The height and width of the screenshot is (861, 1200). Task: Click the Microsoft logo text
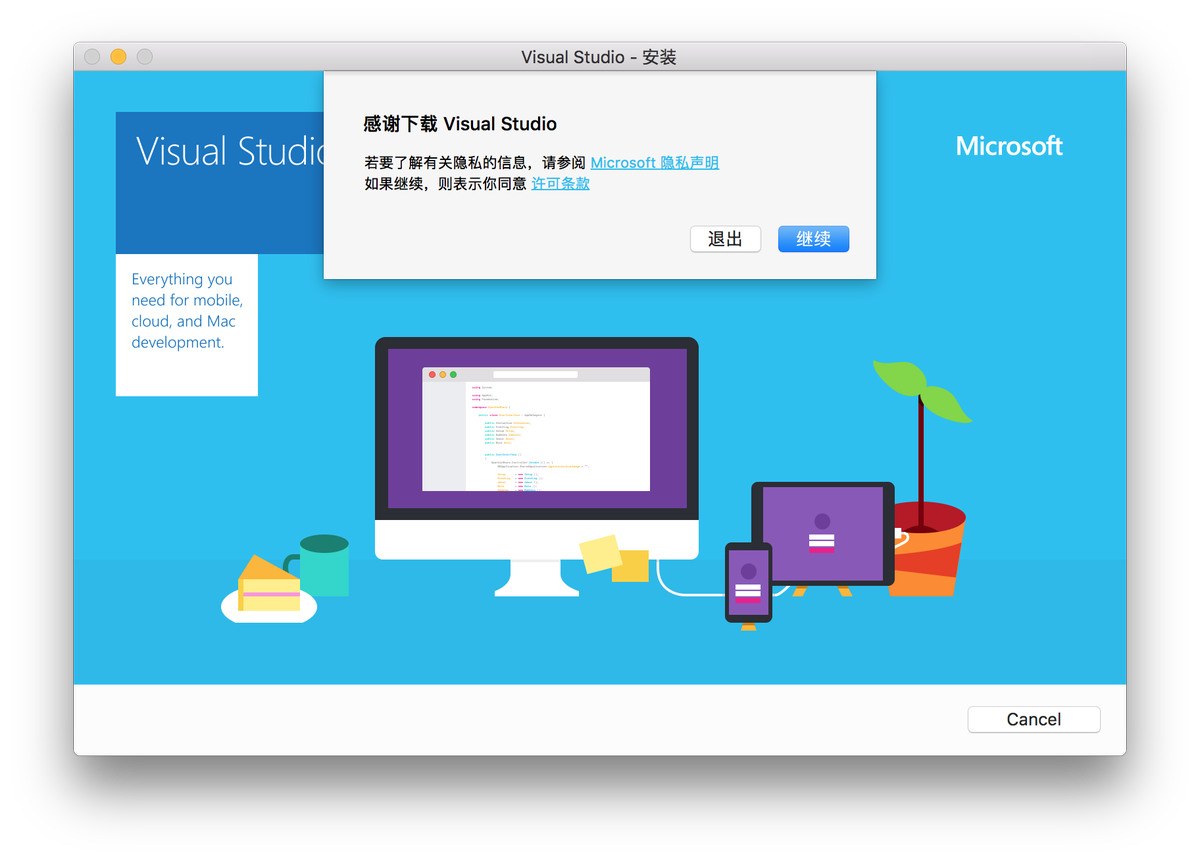(x=1009, y=146)
